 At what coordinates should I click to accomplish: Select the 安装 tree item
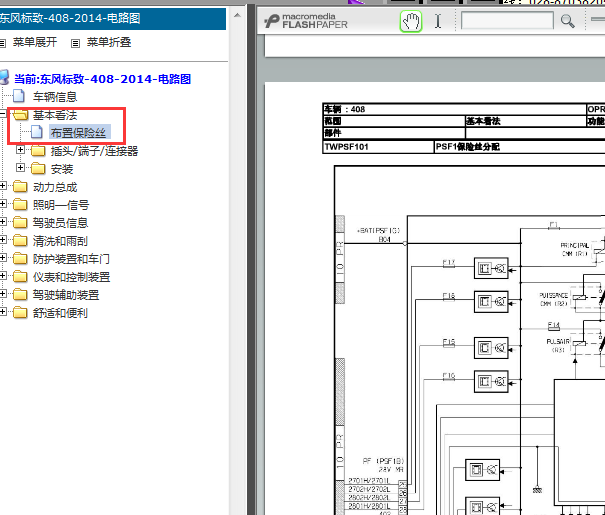(x=62, y=169)
